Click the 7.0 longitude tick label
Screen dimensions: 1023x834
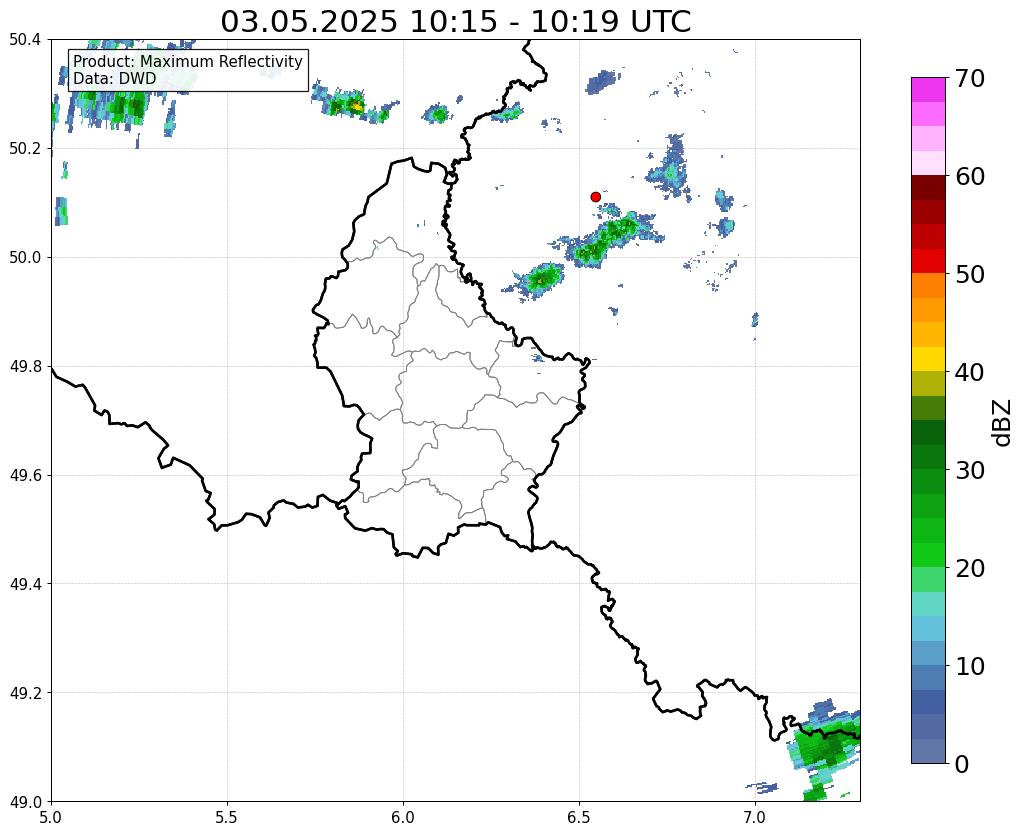coord(754,817)
